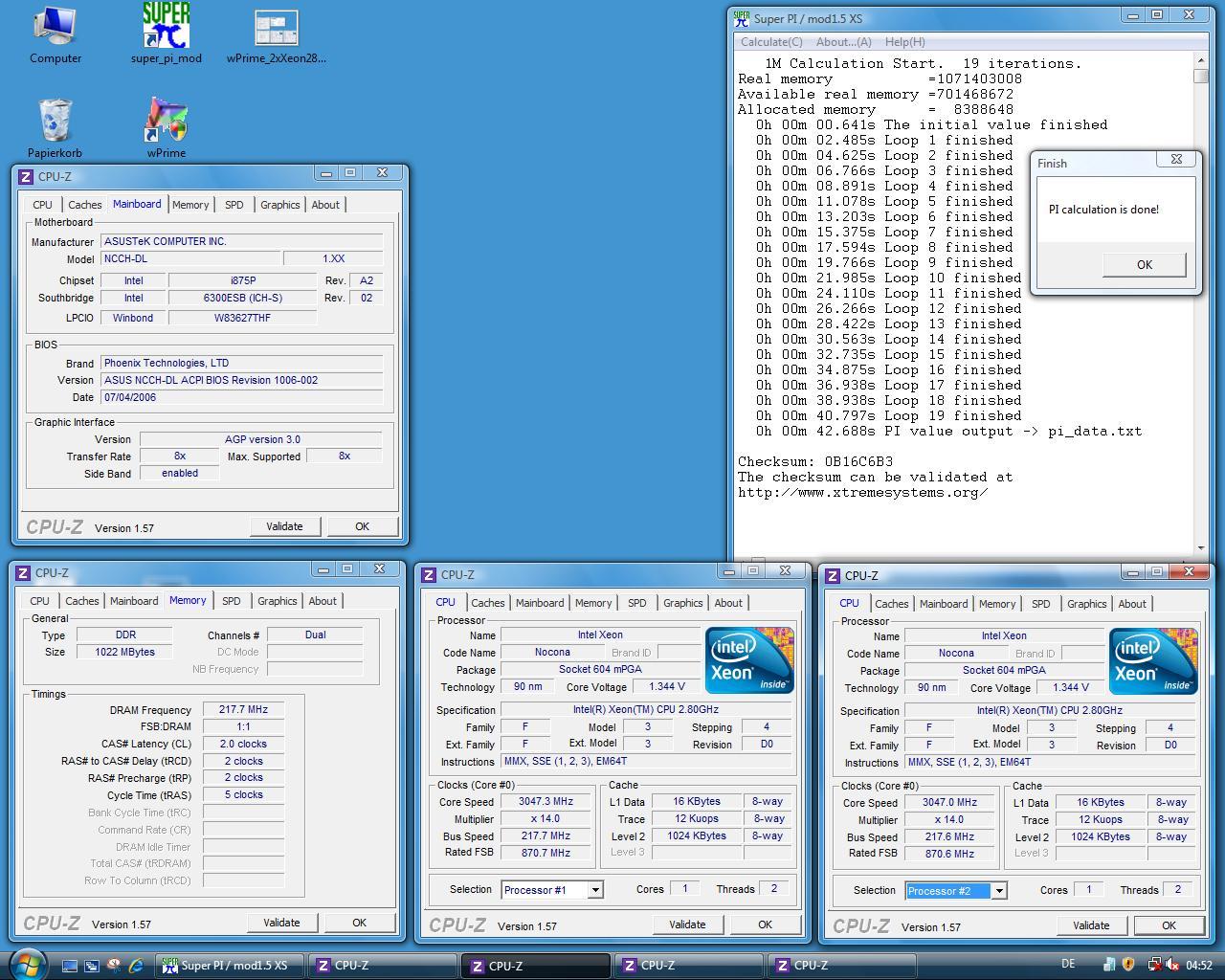The height and width of the screenshot is (980, 1225).
Task: Click Show Desktop in Quick Launch
Action: point(70,966)
